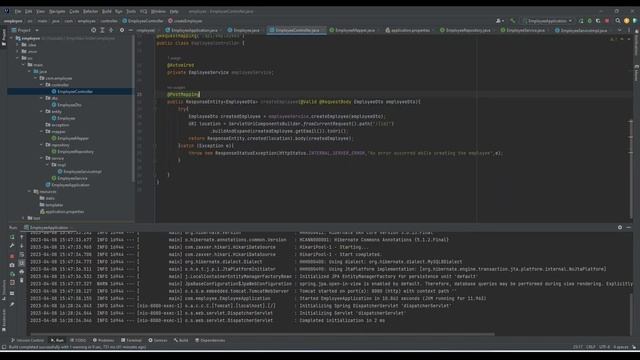Click the Rerun icon in Run panel
Image resolution: width=640 pixels, height=360 pixels.
12,237
